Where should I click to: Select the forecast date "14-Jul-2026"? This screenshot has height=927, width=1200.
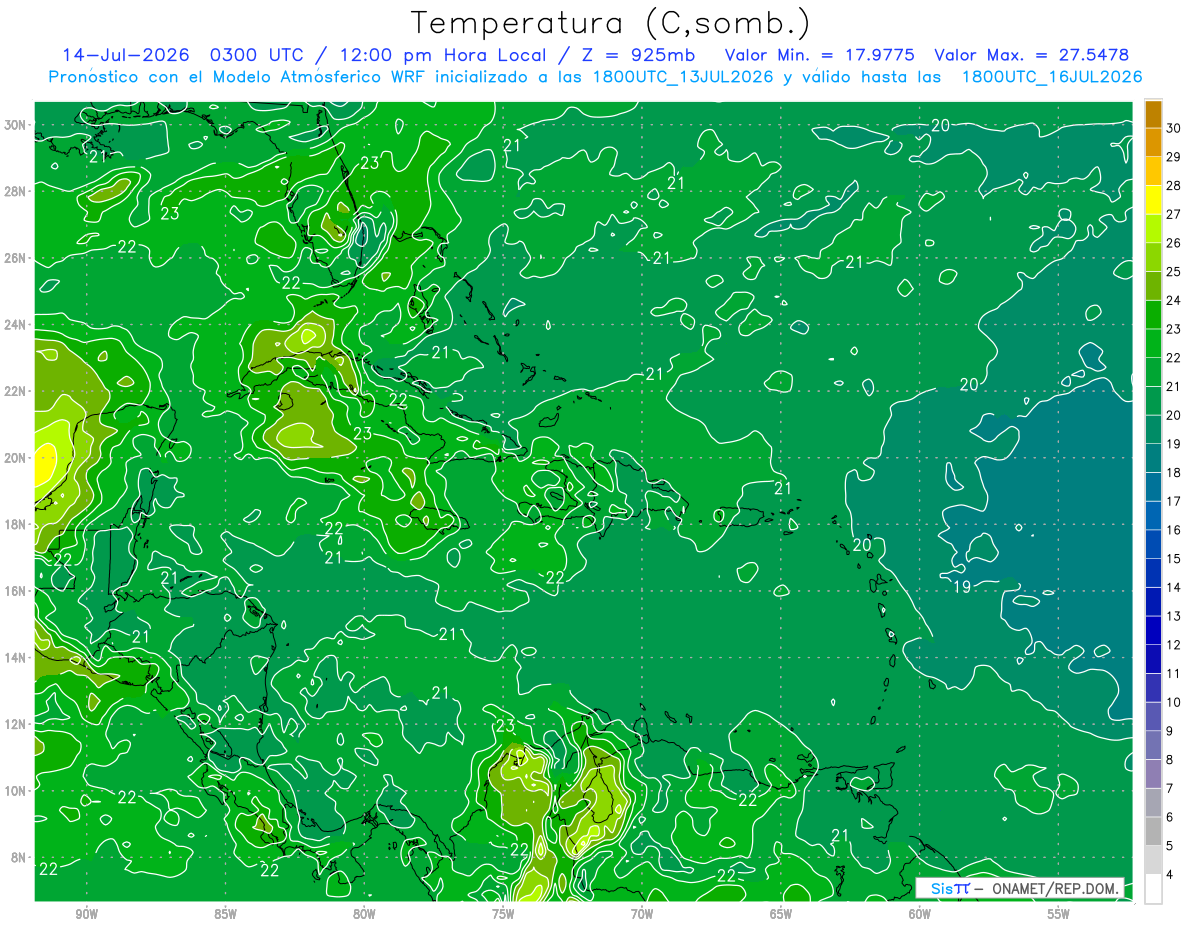(x=126, y=55)
